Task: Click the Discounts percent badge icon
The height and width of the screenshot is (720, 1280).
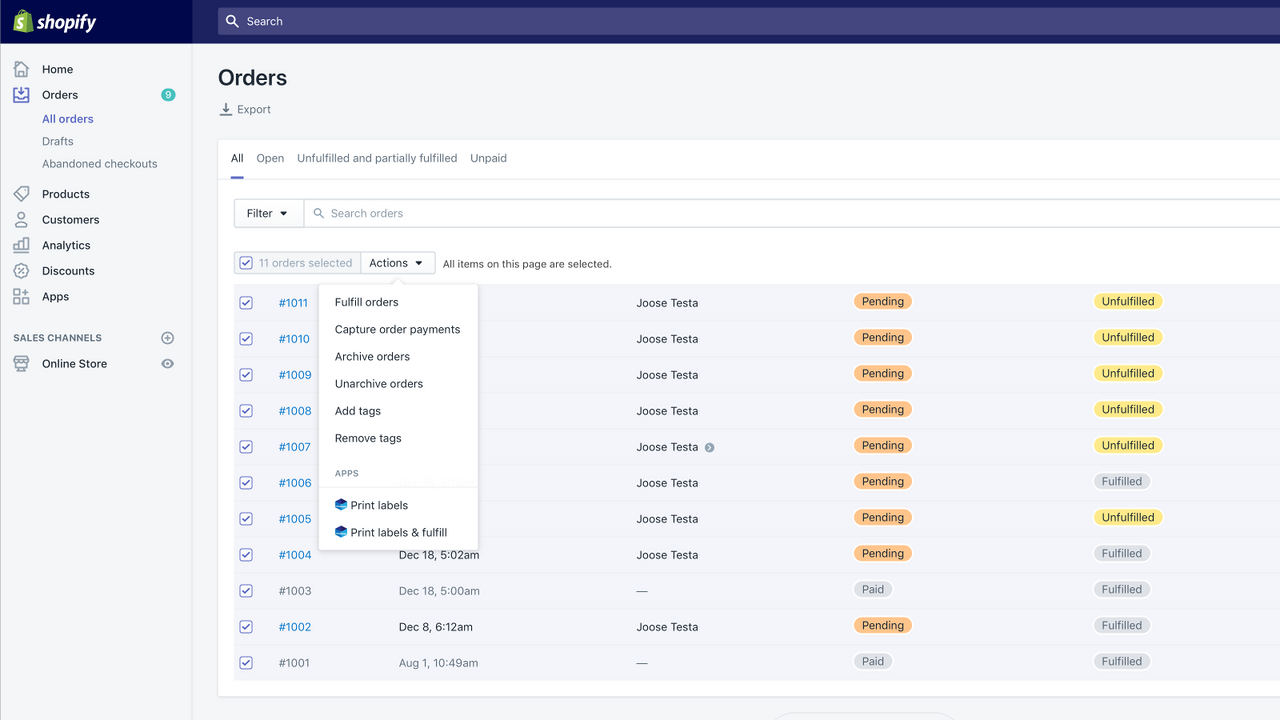Action: (x=21, y=271)
